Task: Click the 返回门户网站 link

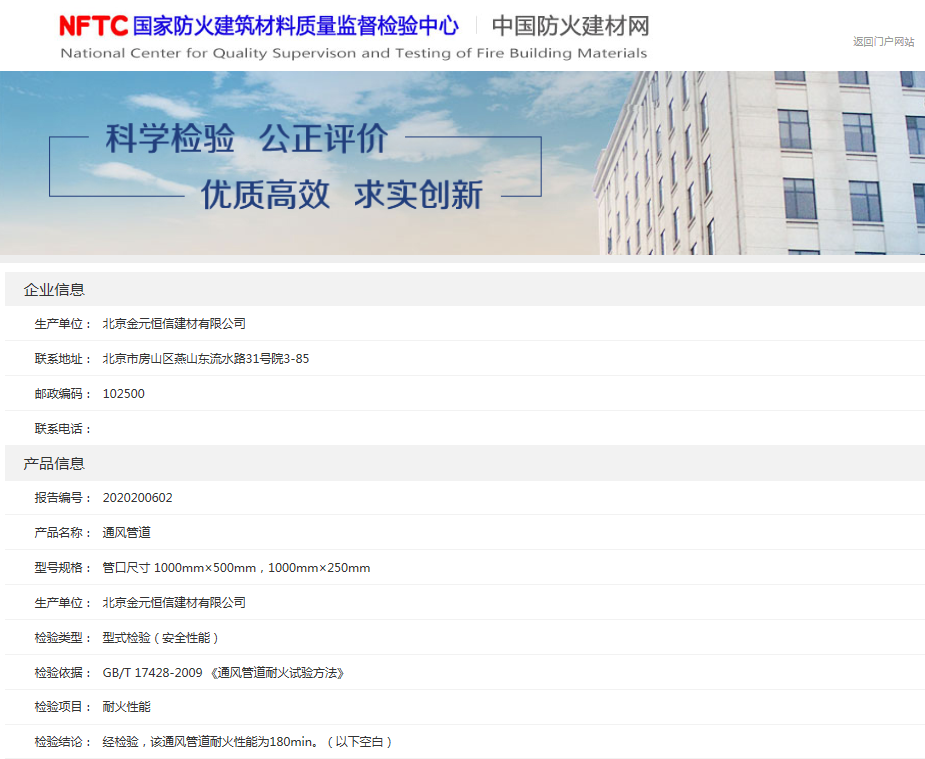Action: pos(883,41)
